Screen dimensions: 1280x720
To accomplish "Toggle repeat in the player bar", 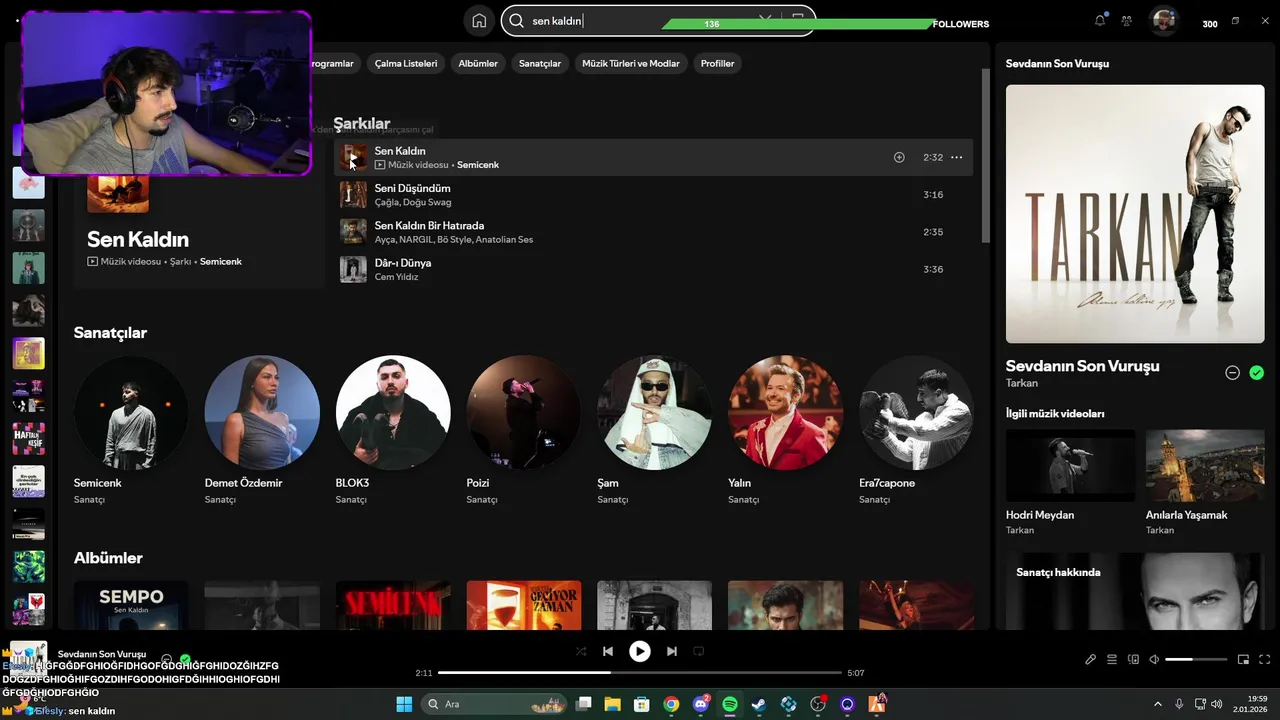I will click(x=699, y=651).
